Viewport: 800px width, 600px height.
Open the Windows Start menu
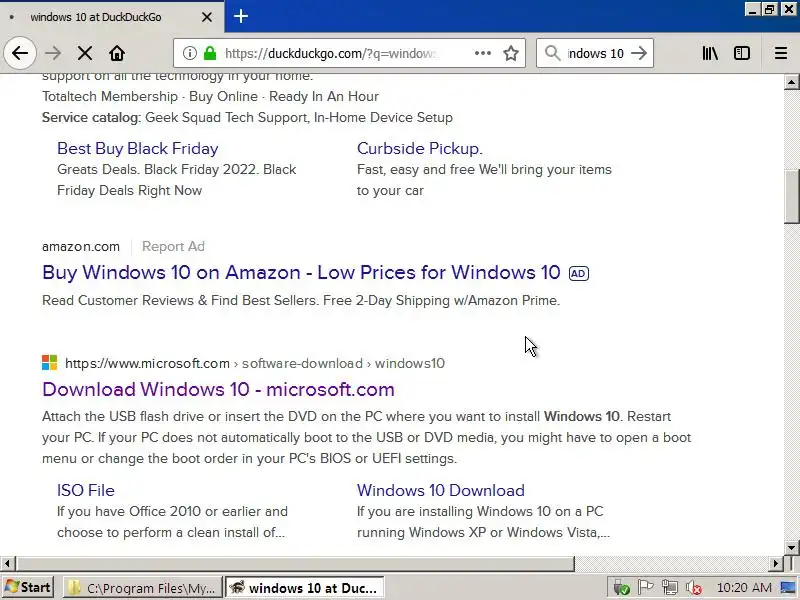(28, 587)
